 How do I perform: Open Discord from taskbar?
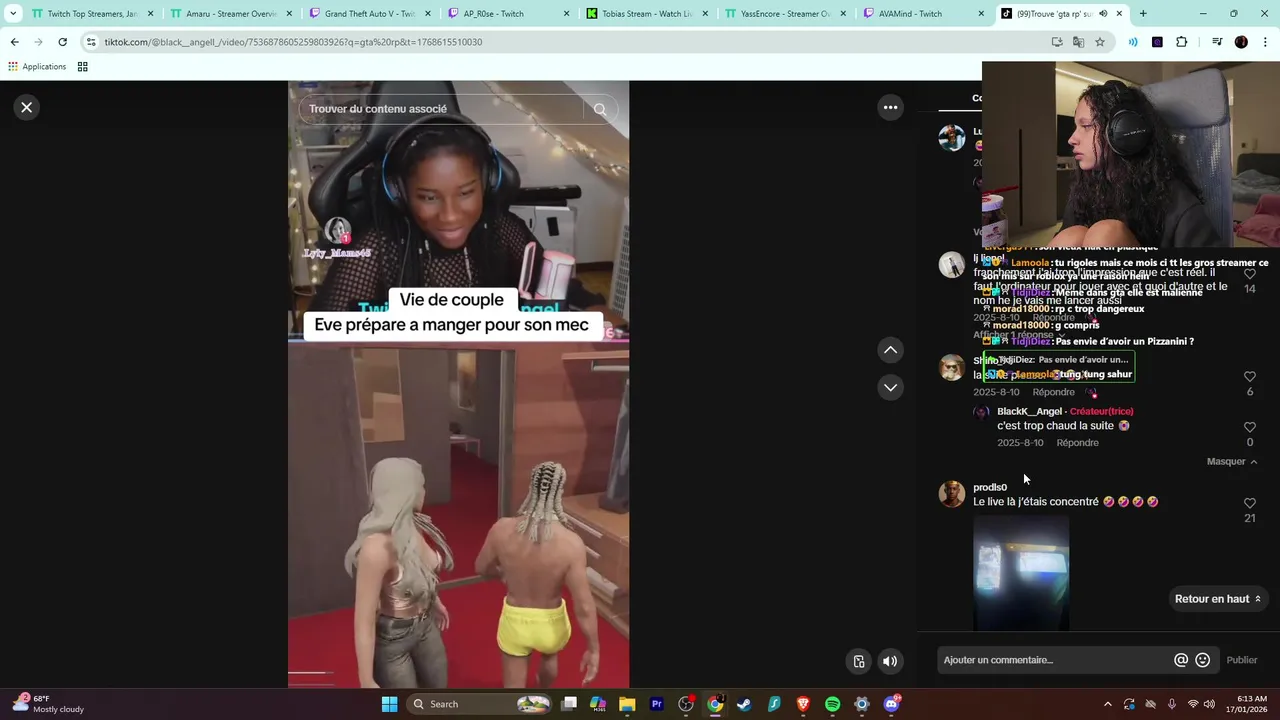point(891,704)
